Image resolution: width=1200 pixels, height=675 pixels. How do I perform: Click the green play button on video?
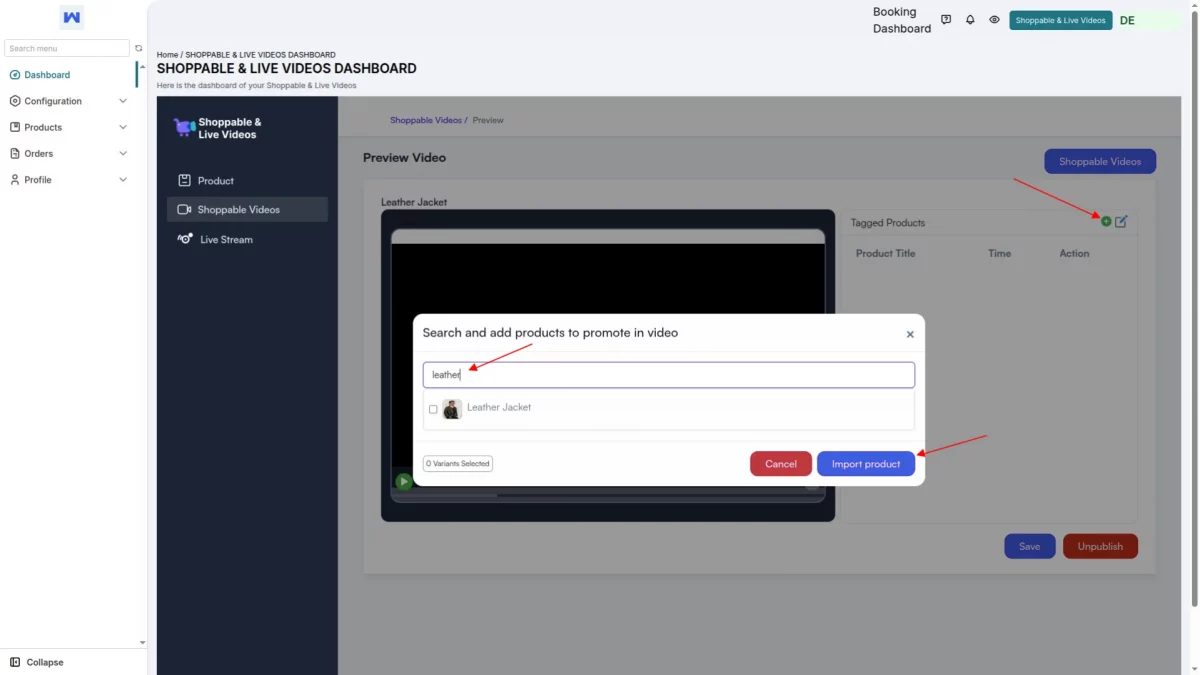(x=403, y=481)
